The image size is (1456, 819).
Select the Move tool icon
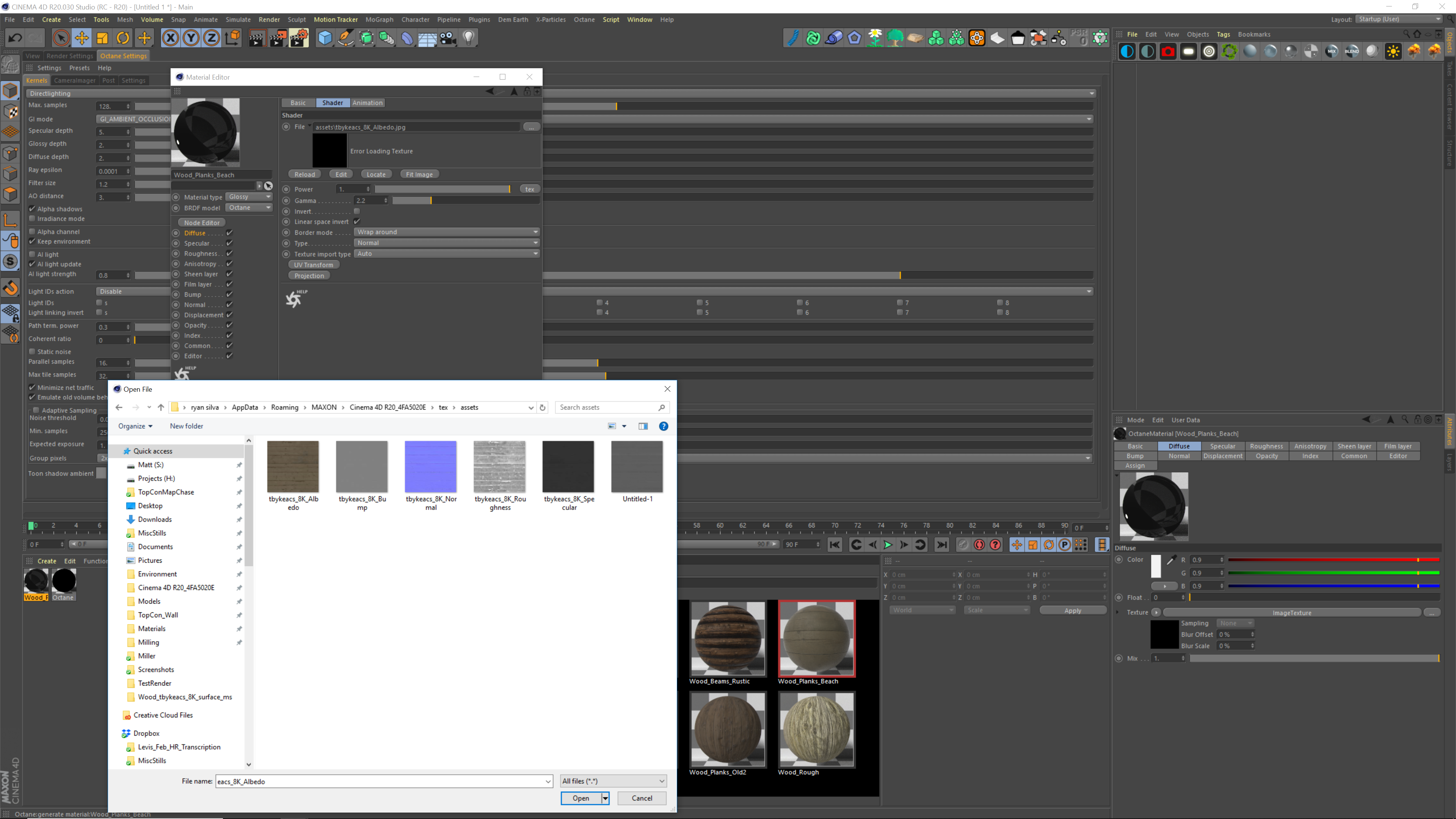point(82,38)
